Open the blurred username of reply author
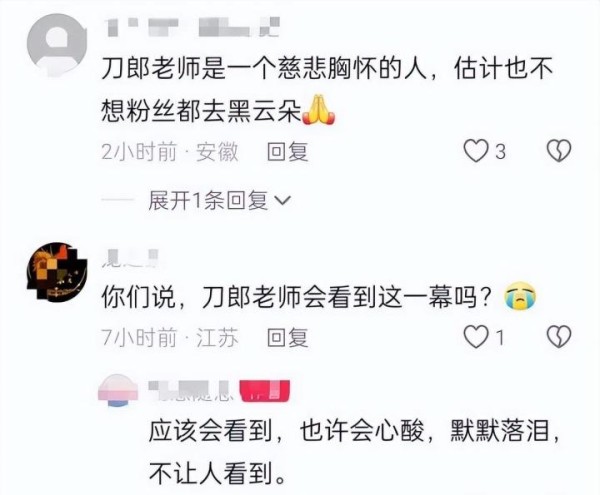The height and width of the screenshot is (495, 600). 192,391
